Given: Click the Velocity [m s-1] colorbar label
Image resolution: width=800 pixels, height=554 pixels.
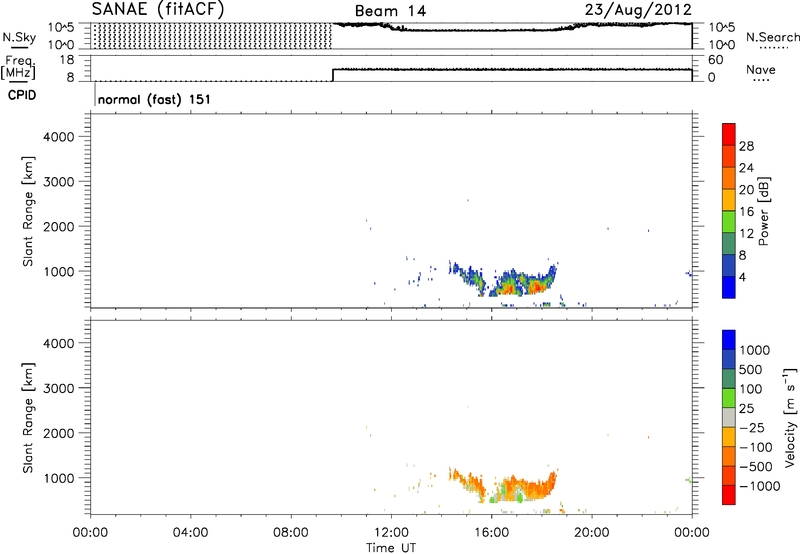Looking at the screenshot, I should [x=790, y=417].
